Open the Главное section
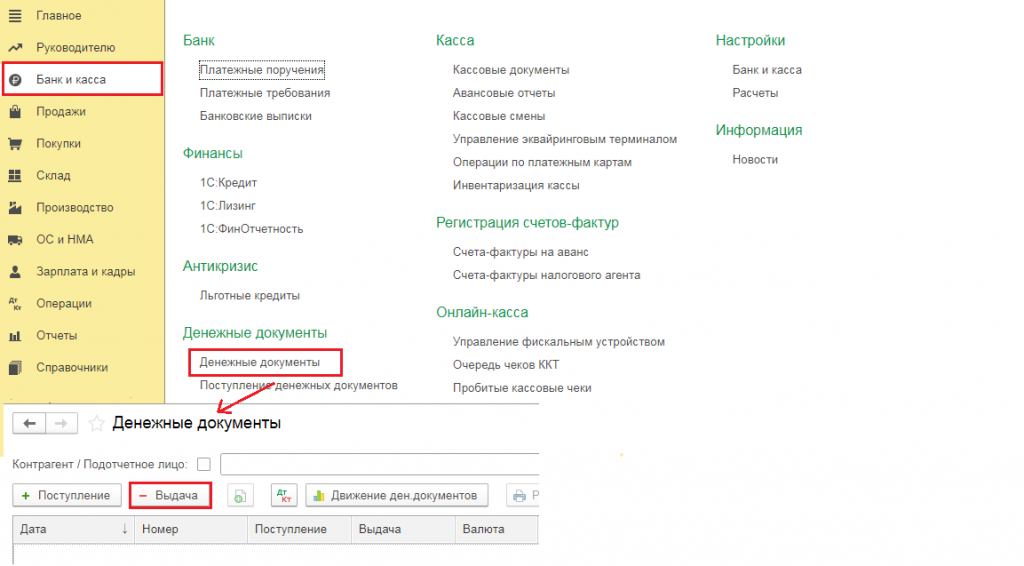The height and width of the screenshot is (566, 1024). [x=59, y=16]
